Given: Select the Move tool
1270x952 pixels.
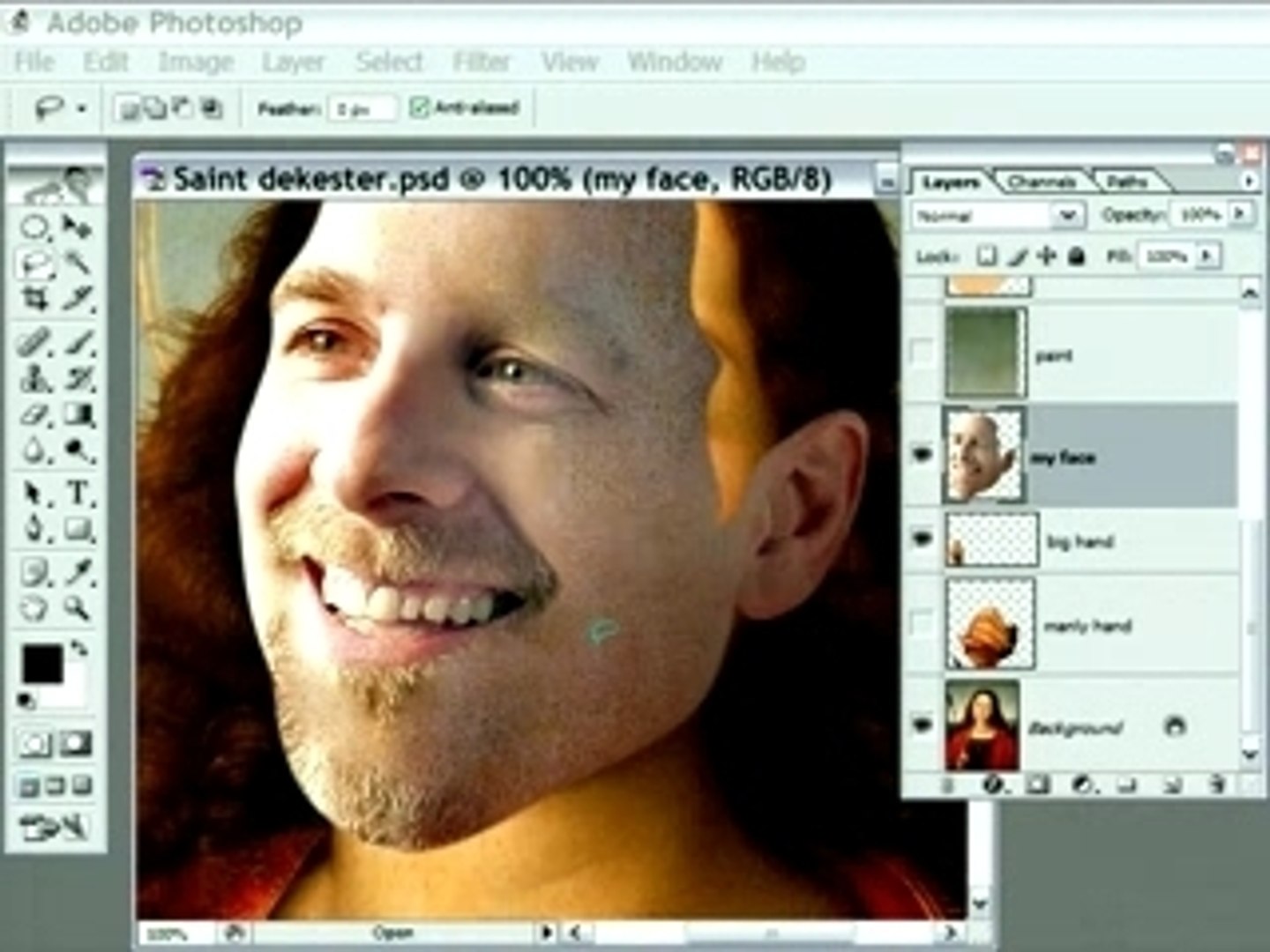Looking at the screenshot, I should (x=78, y=227).
